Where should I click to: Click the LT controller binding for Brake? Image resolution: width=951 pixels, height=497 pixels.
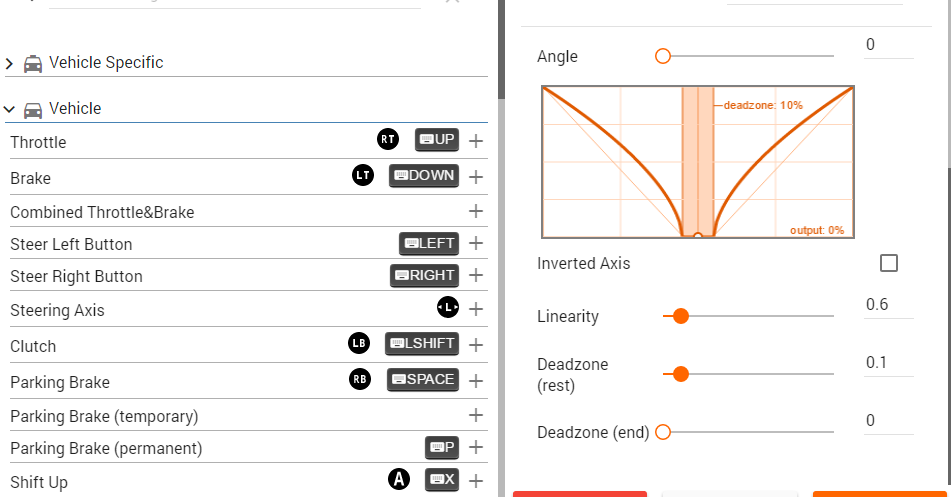[x=363, y=175]
